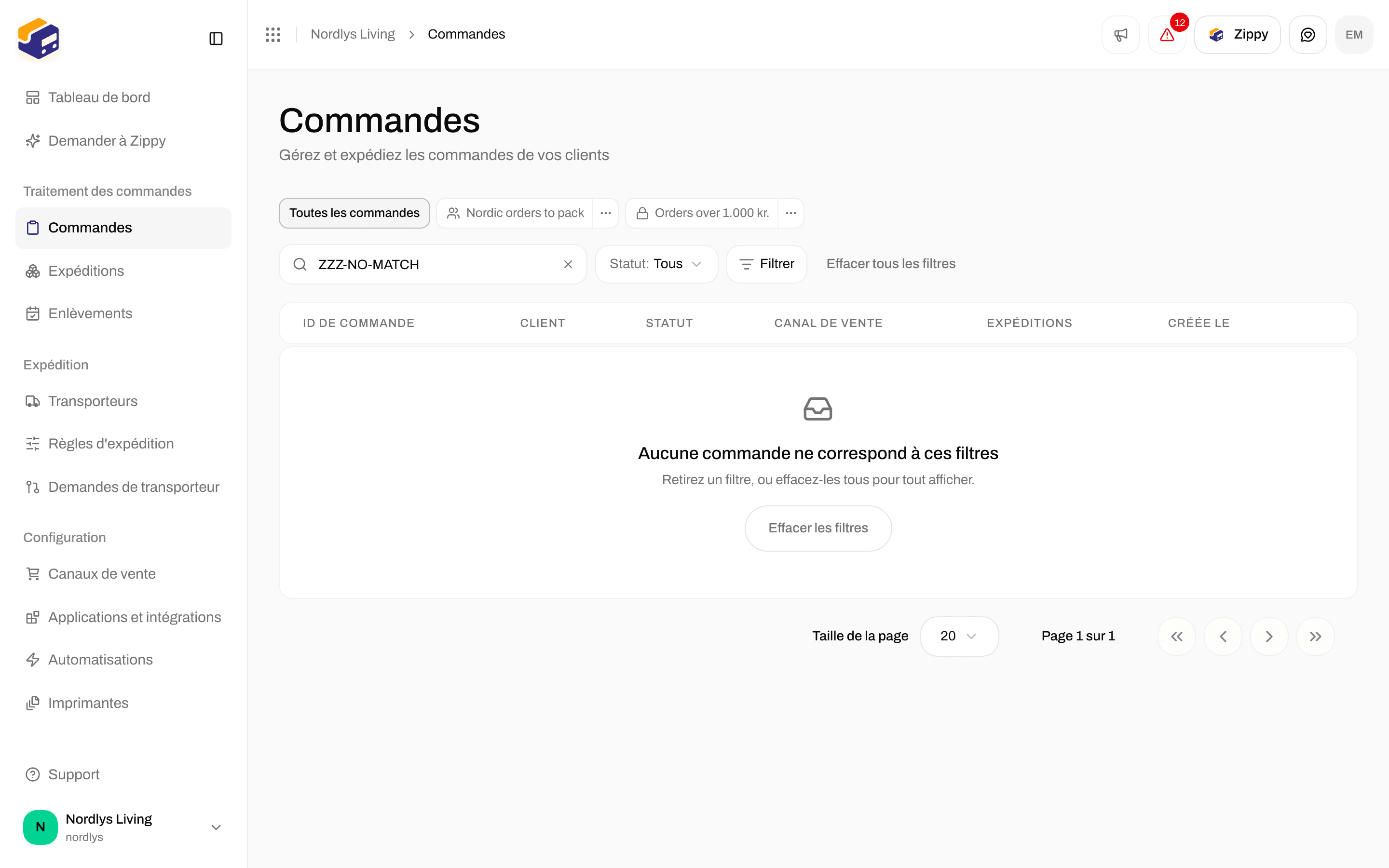Open page size dropdown showing 20
The width and height of the screenshot is (1389, 868).
click(959, 636)
